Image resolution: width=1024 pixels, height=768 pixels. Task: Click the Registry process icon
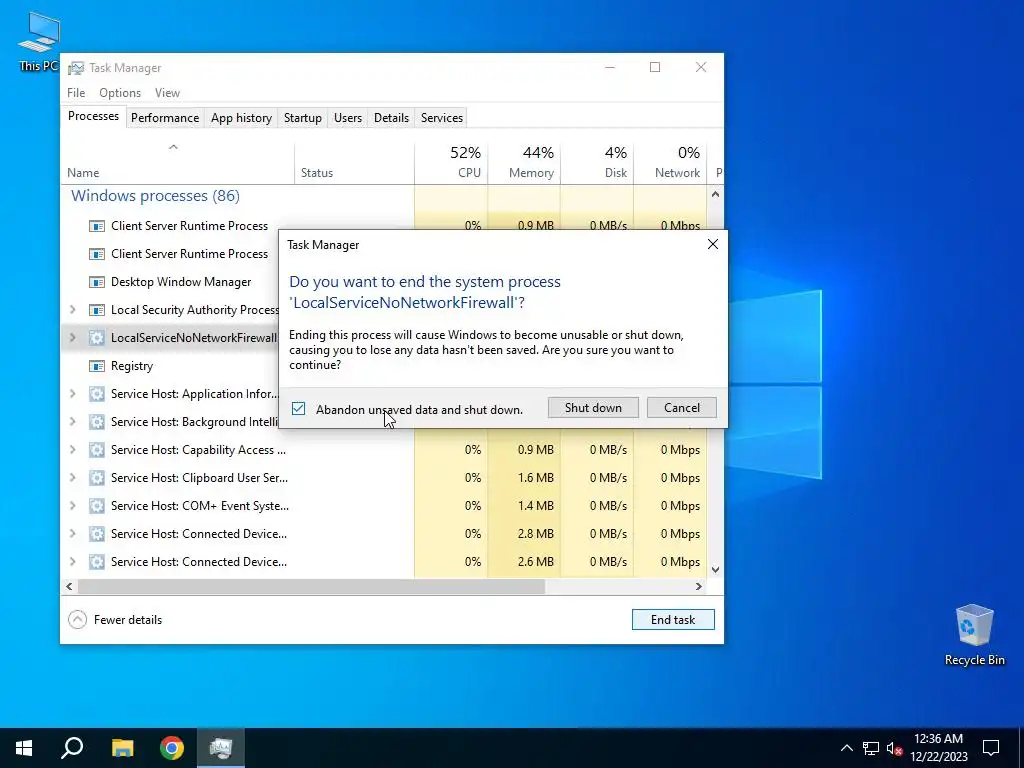(97, 366)
